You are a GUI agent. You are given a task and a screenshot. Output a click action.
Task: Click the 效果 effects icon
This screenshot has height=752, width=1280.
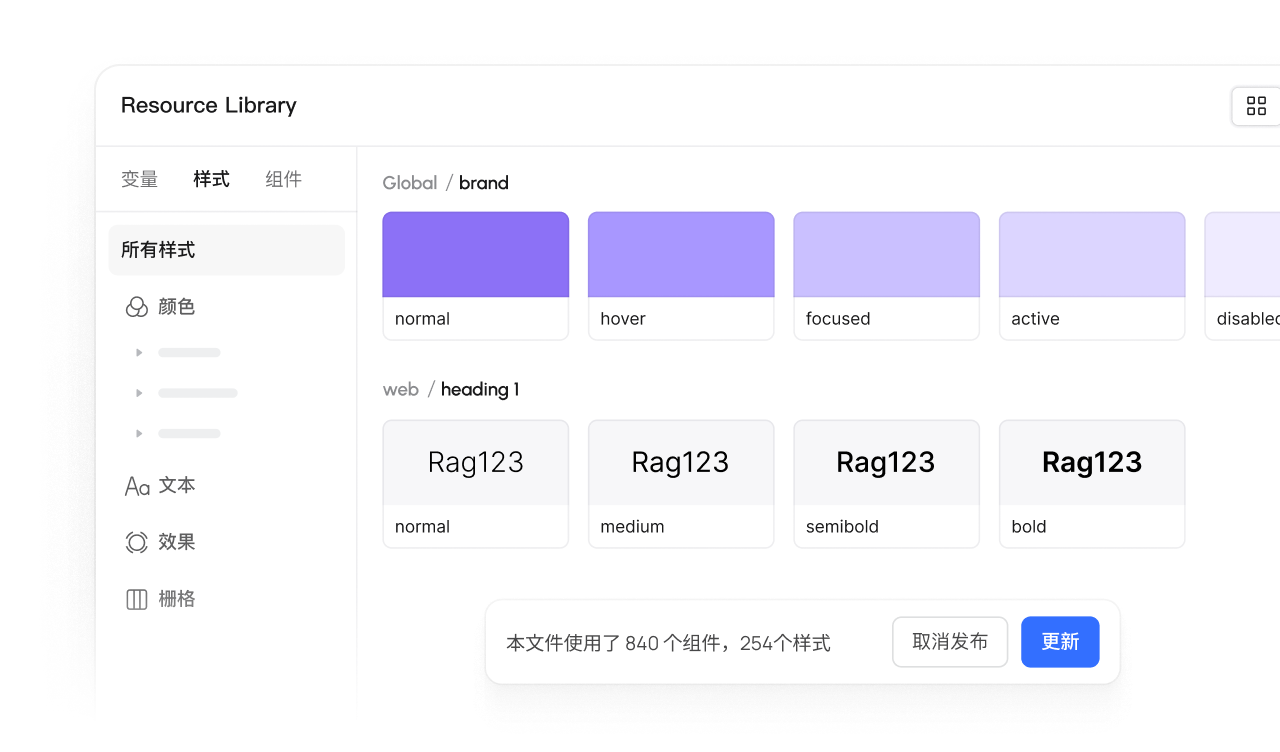pos(137,543)
